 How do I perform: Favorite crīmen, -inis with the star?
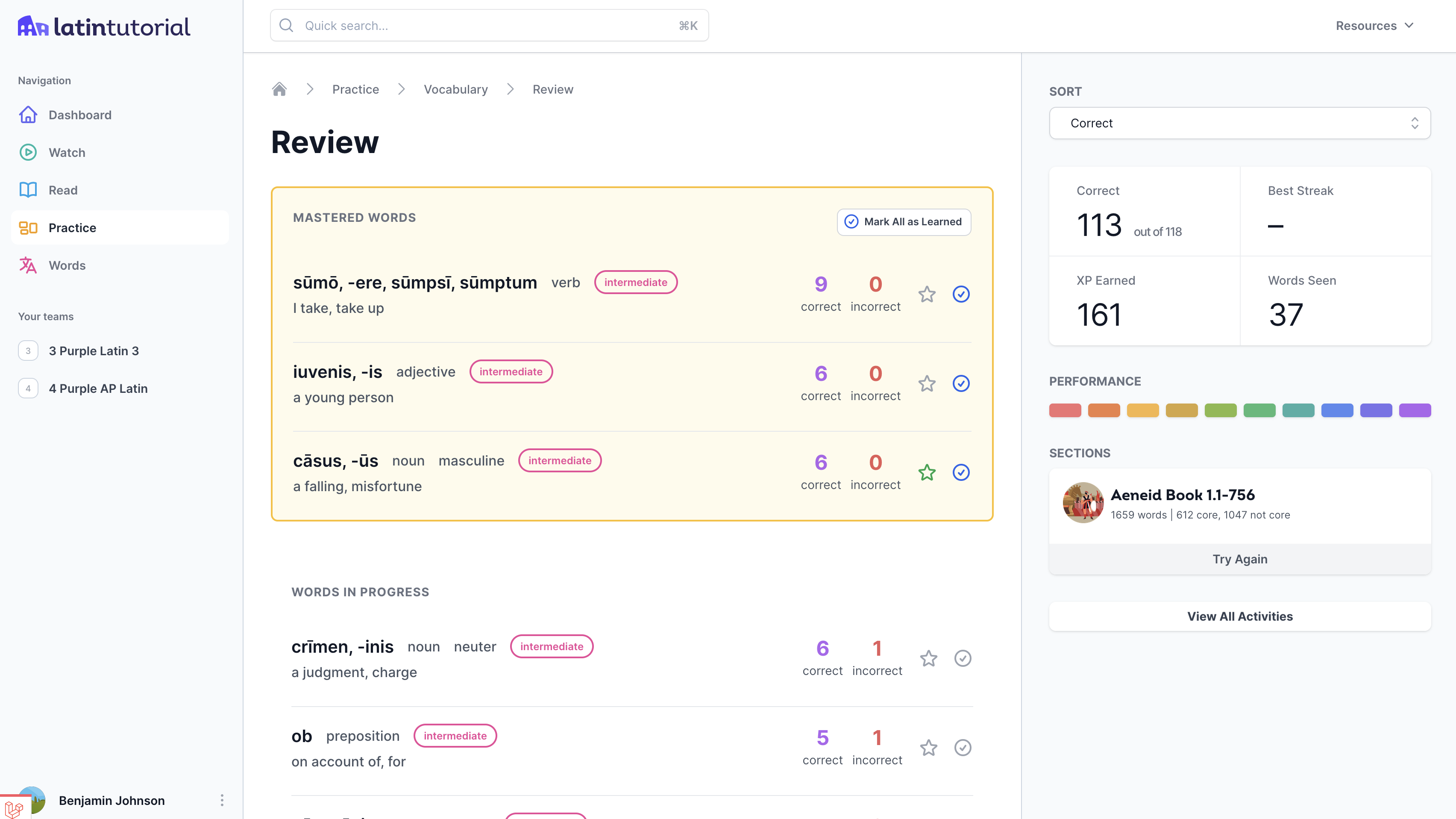point(929,658)
